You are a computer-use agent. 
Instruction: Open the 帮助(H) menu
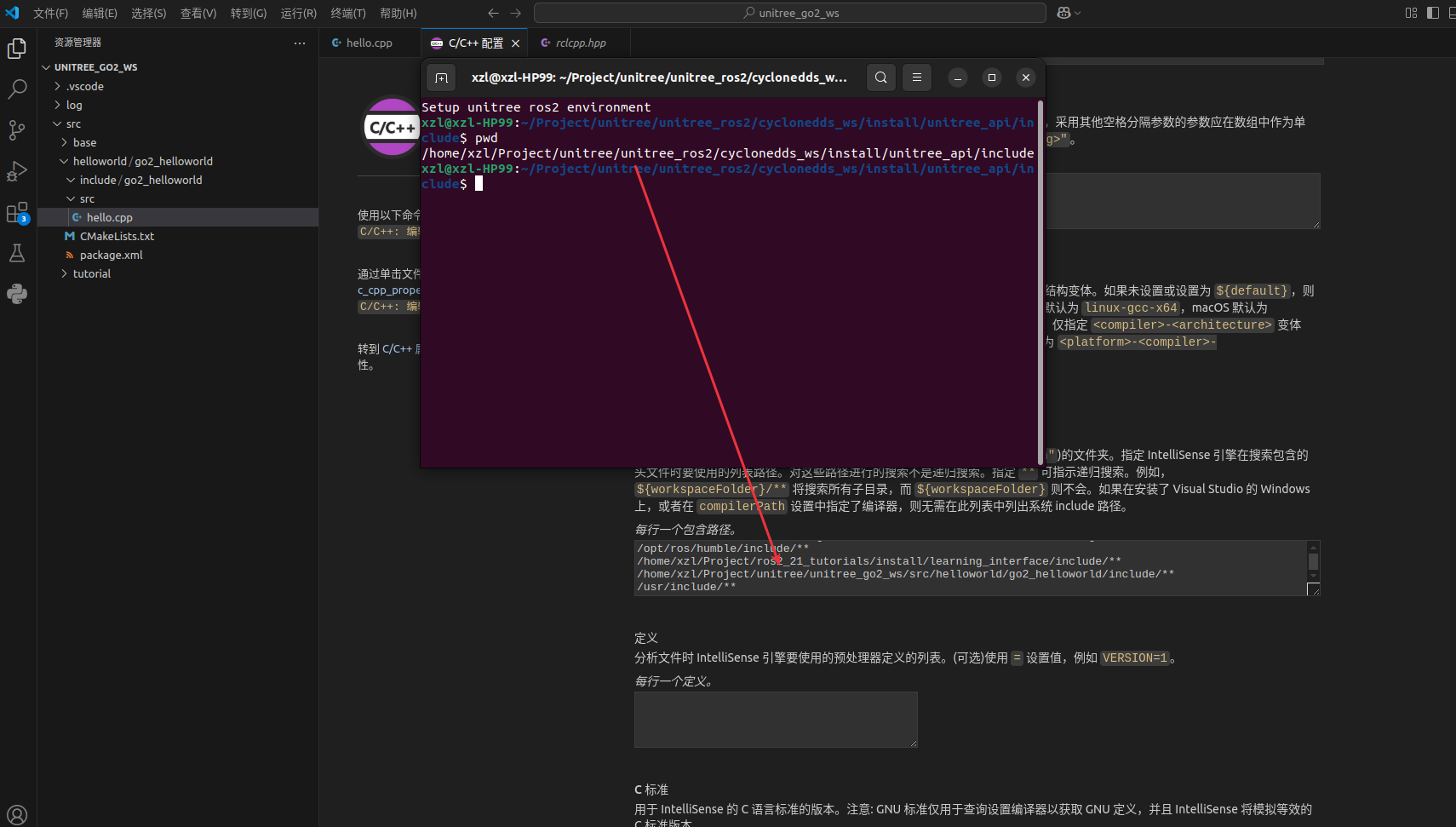coord(398,13)
